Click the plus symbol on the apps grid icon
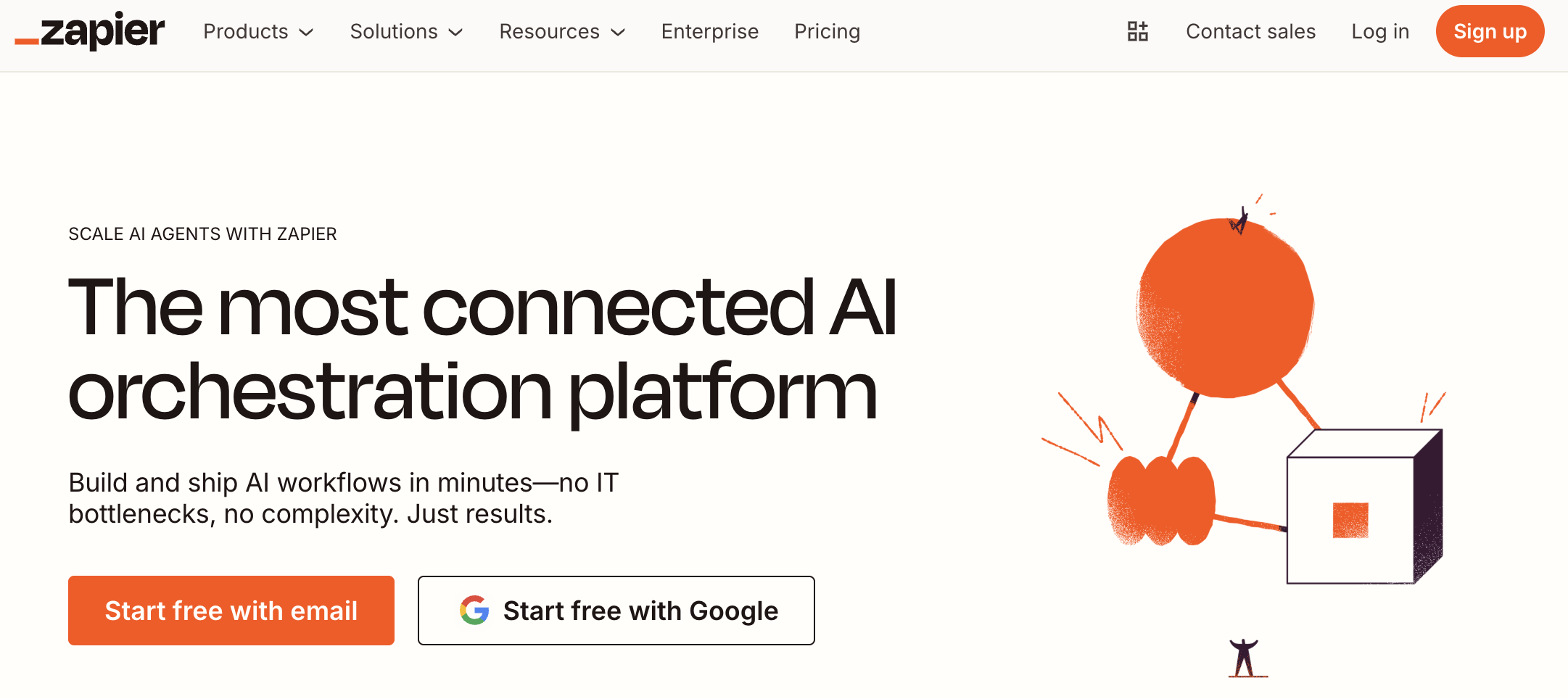The height and width of the screenshot is (699, 1568). [1144, 26]
